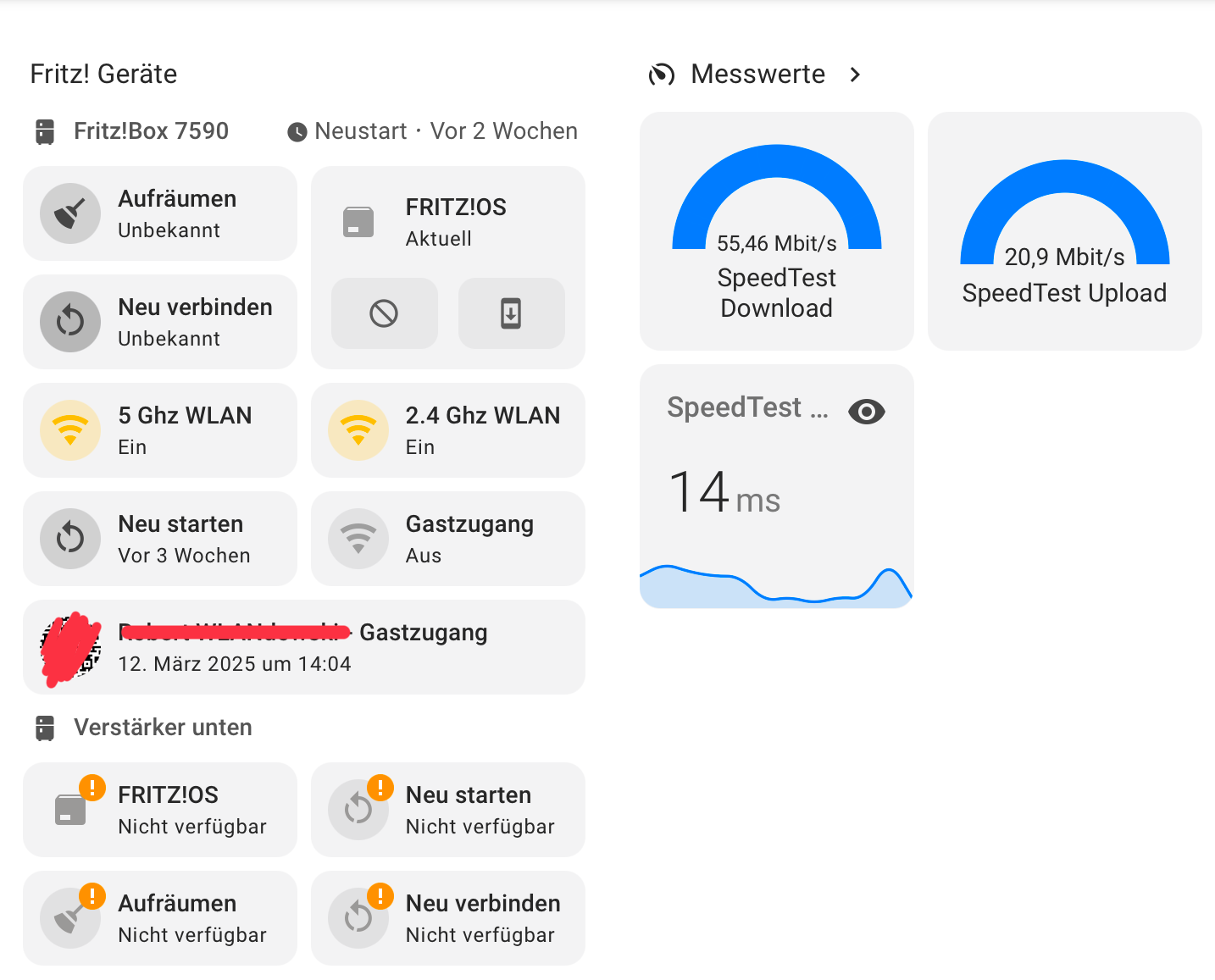Click the Neustart clock icon
1215x980 pixels.
(x=297, y=132)
